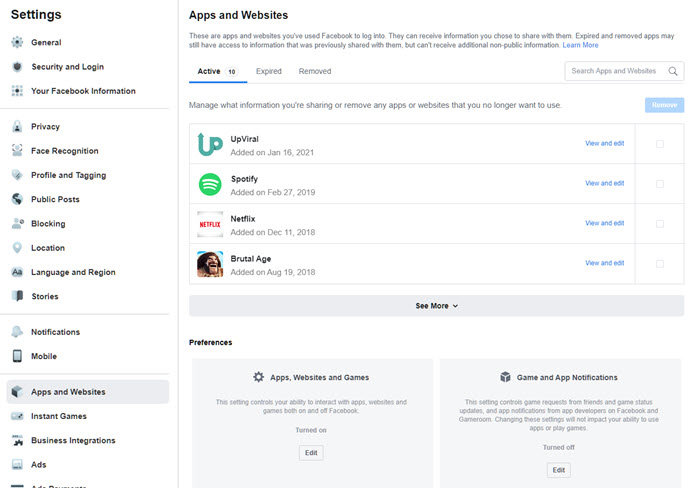
Task: Click the cube icon beside Game and App Notifications
Action: tap(505, 377)
